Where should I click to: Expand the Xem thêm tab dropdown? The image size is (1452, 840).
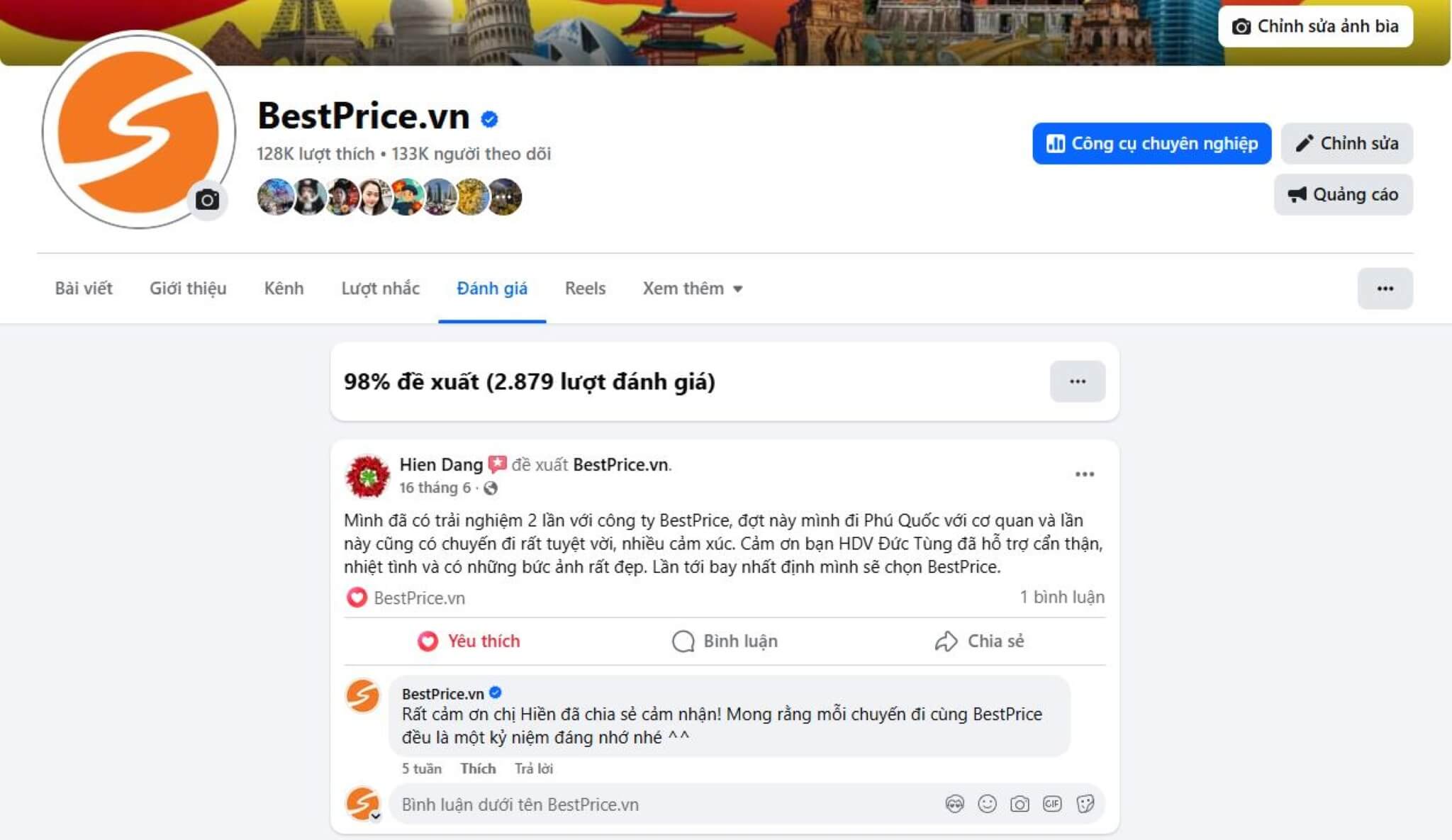coord(693,289)
